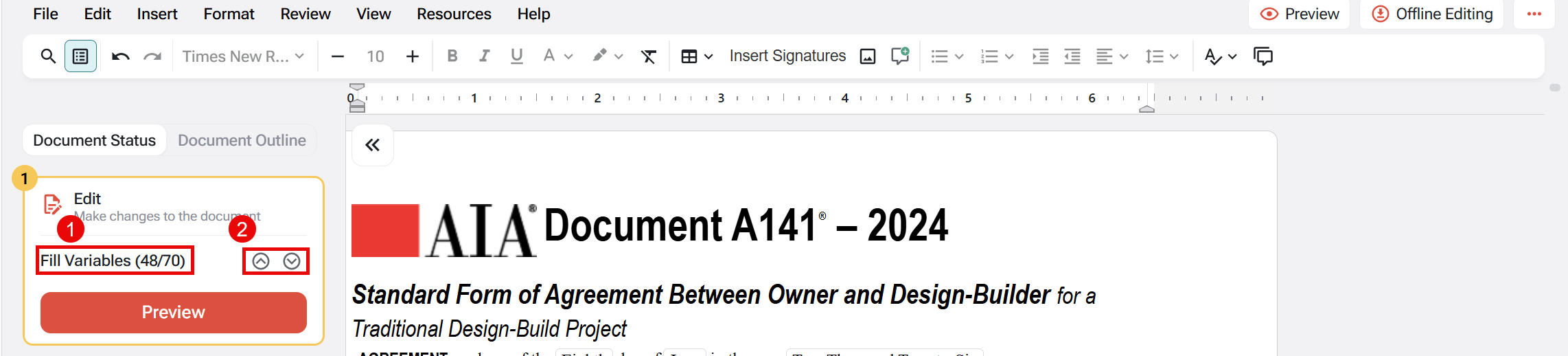Screen dimensions: 1568x356
Task: Click Insert Signatures
Action: click(787, 56)
